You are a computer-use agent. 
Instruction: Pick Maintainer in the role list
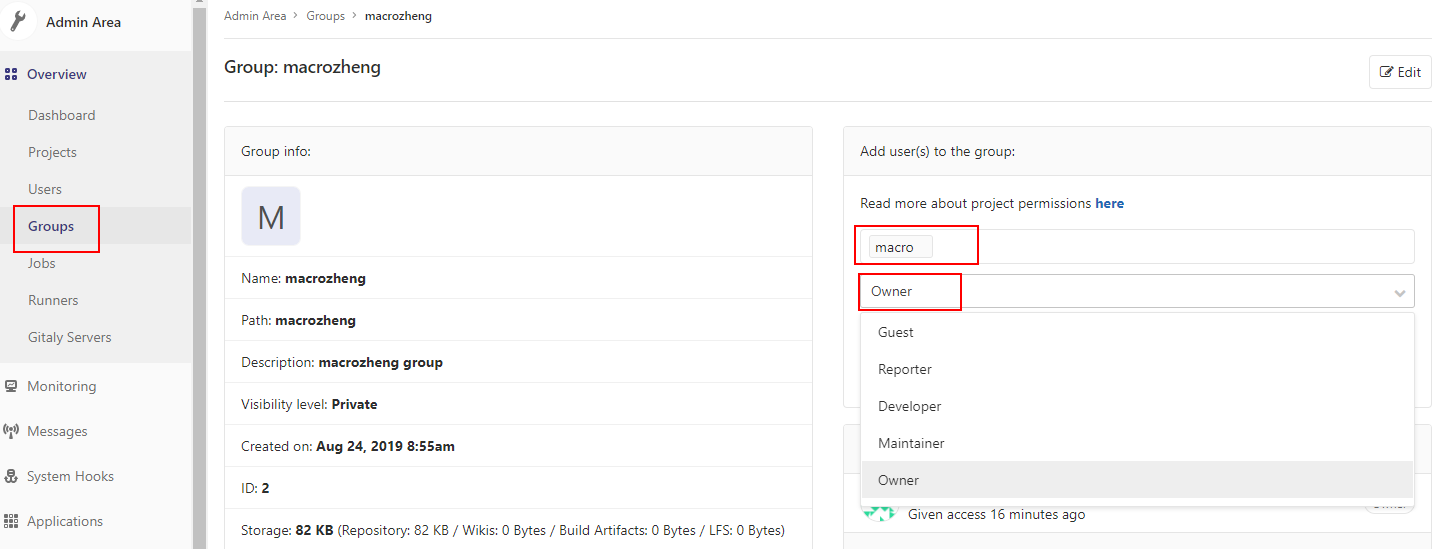[x=911, y=443]
